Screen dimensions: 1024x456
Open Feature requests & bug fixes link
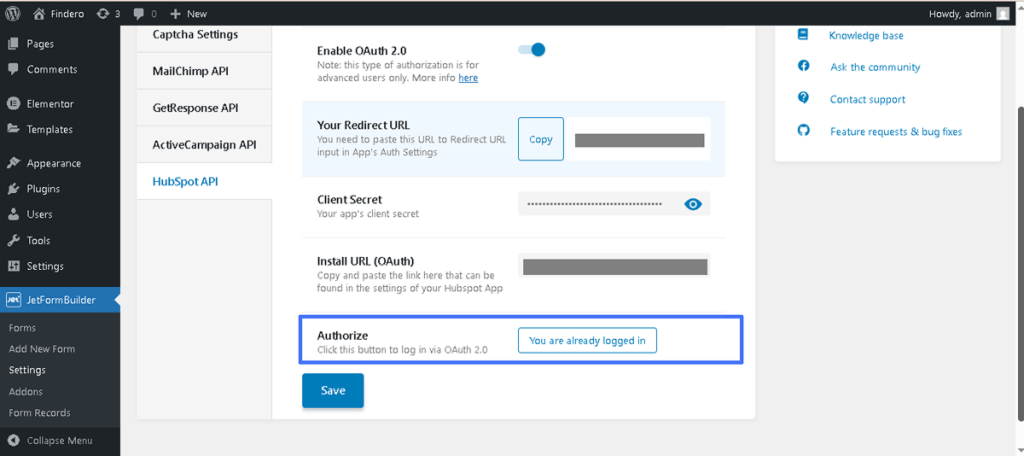[896, 131]
